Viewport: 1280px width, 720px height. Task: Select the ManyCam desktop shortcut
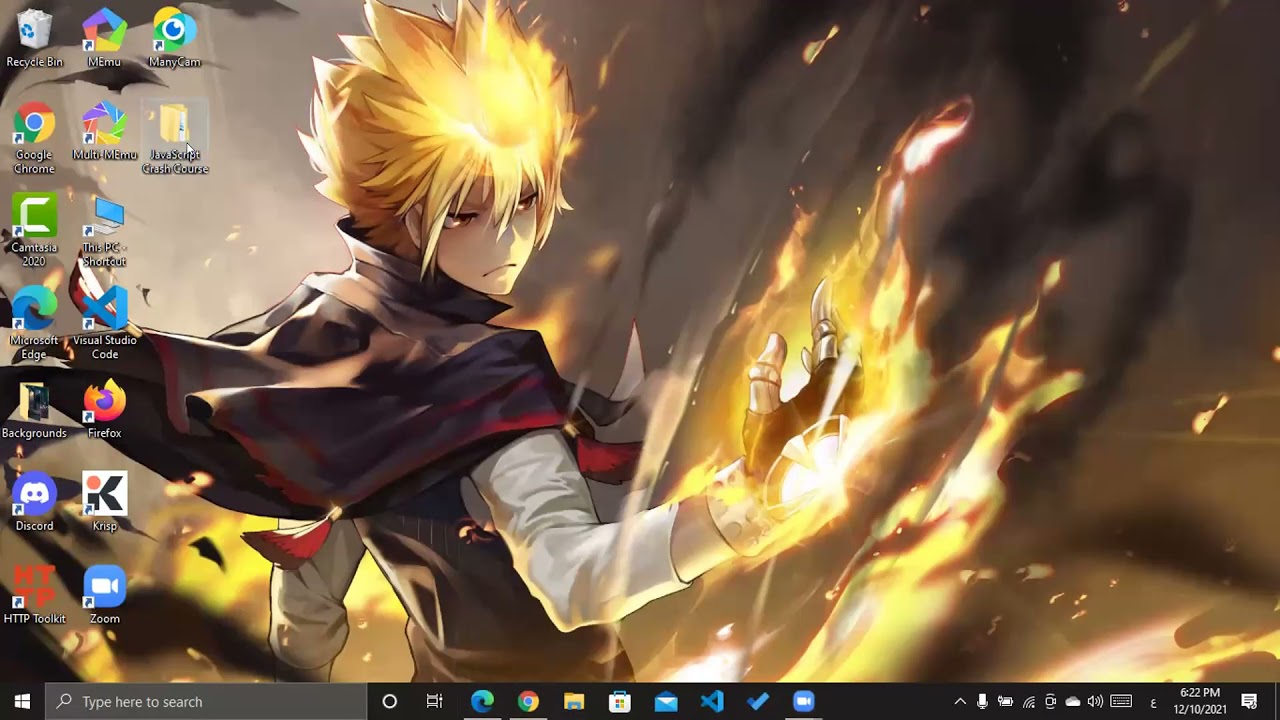(174, 39)
